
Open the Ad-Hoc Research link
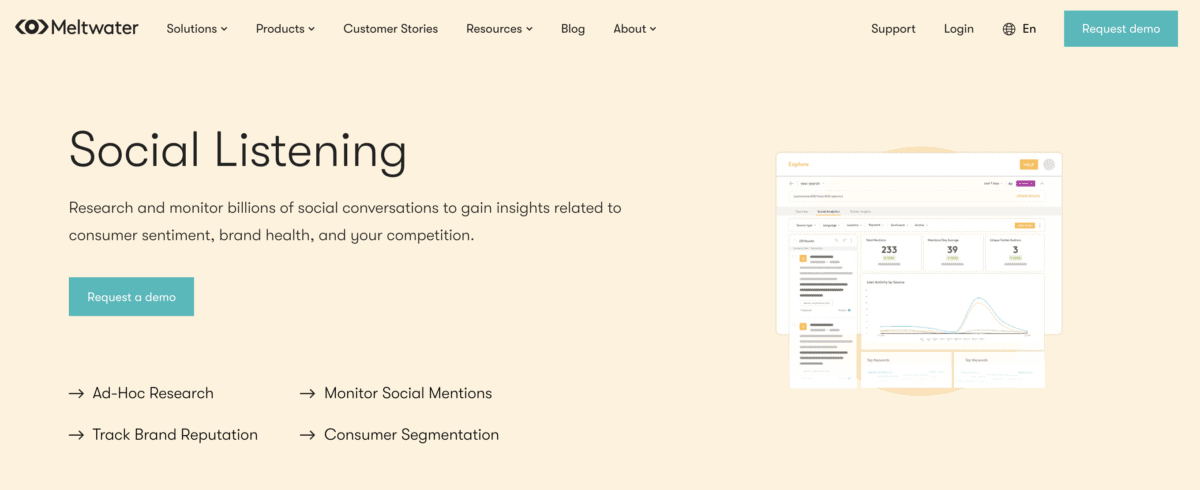click(x=153, y=394)
